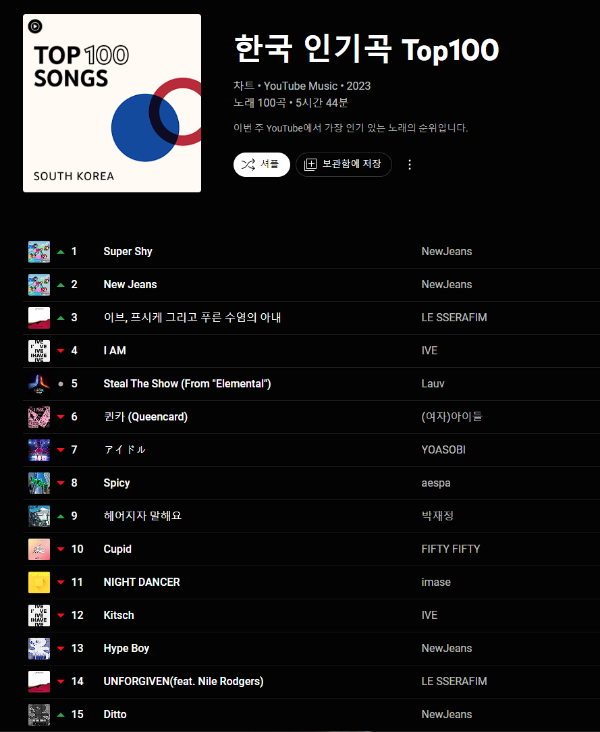Click play icon on playlist cover corner

(35, 26)
